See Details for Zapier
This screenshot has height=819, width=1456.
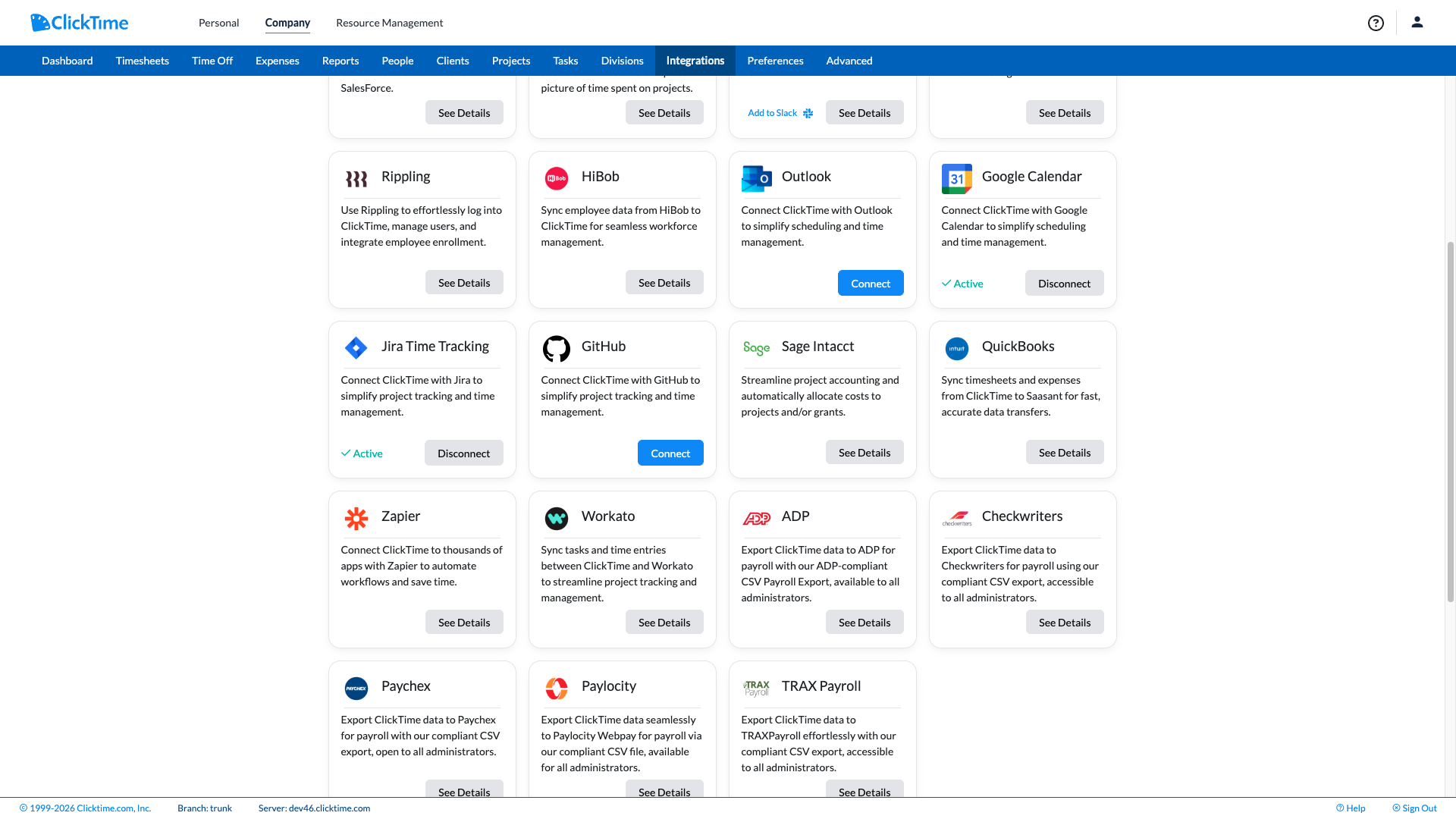[x=464, y=622]
